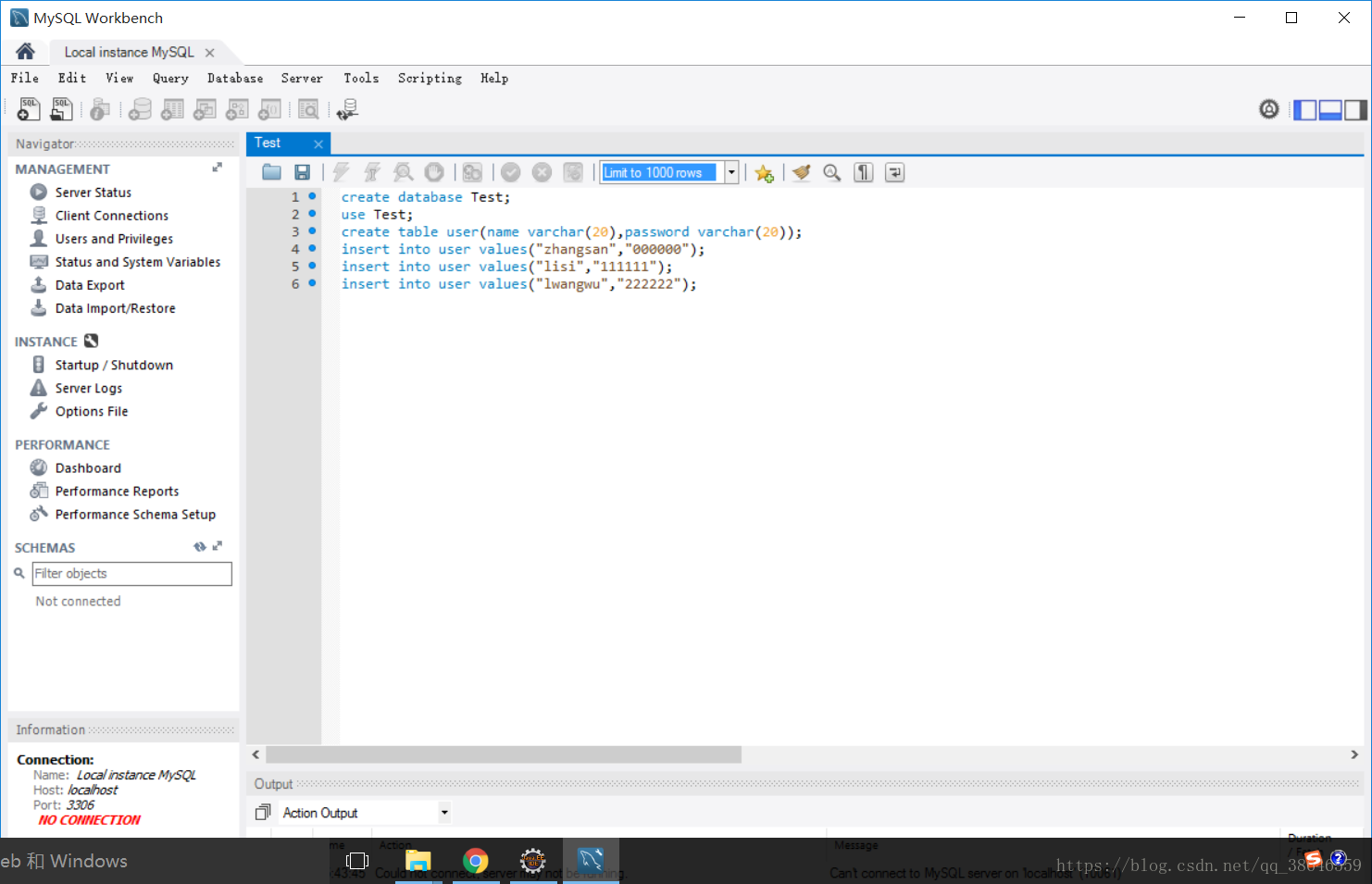Viewport: 1372px width, 884px height.
Task: Create a new view icon
Action: (205, 110)
